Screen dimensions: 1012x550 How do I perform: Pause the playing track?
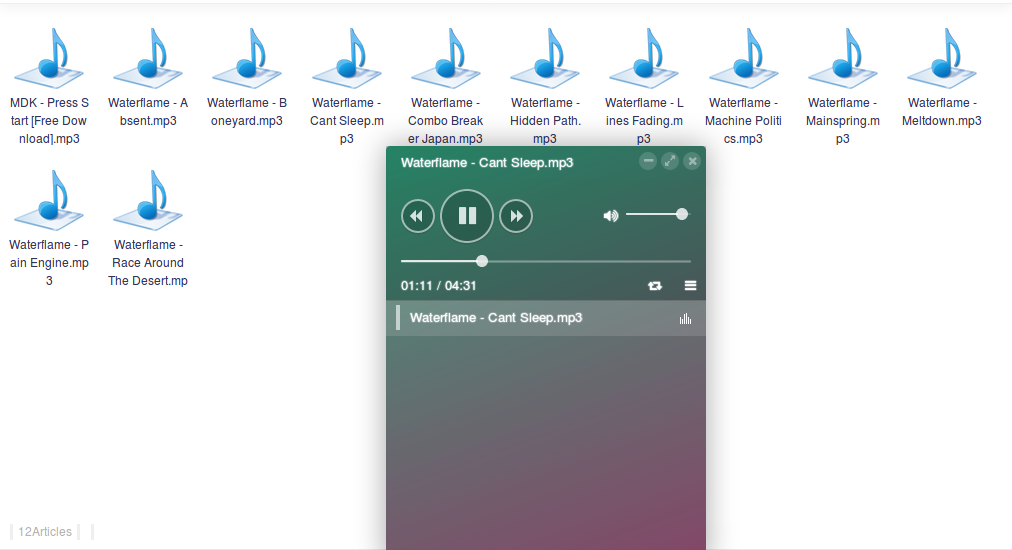coord(467,216)
